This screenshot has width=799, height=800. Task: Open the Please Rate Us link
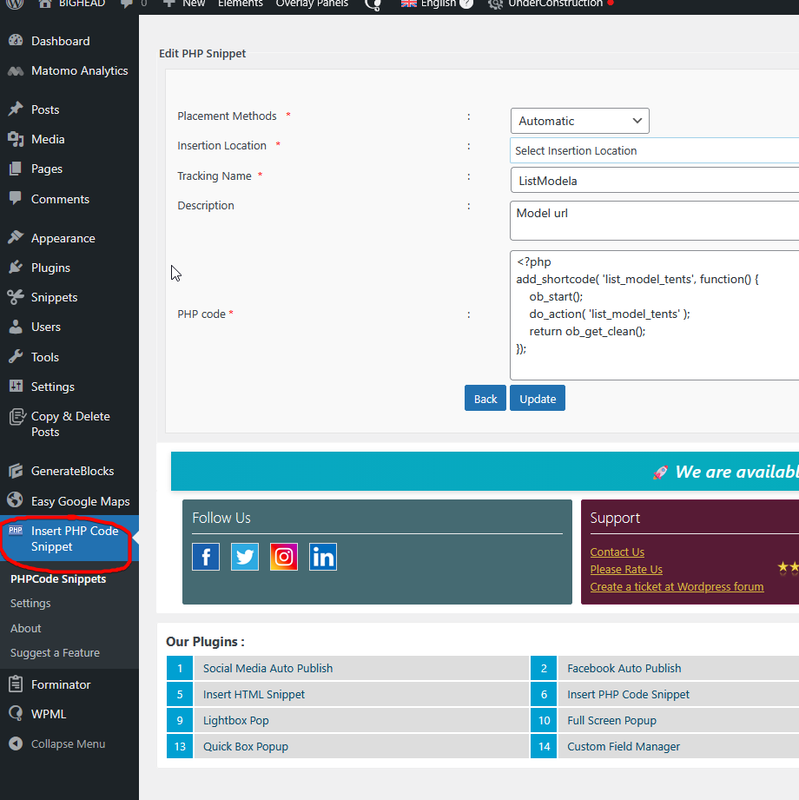click(626, 569)
